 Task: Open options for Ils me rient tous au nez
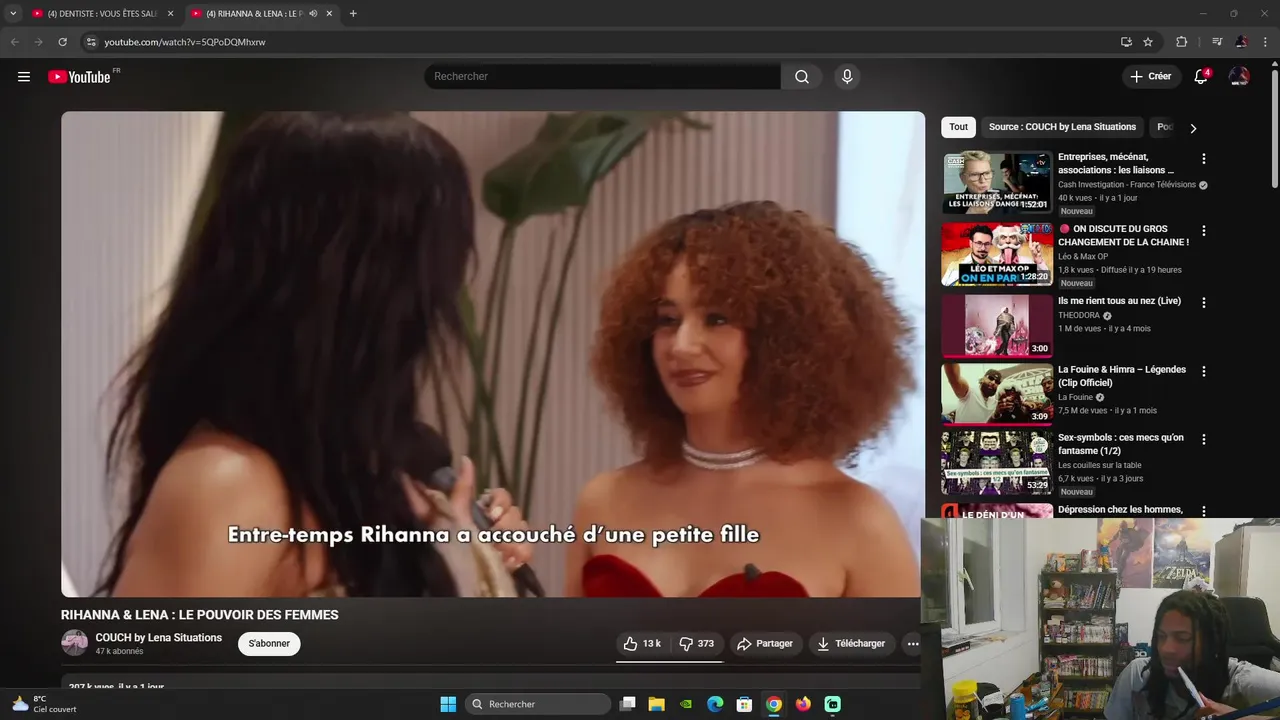coord(1204,303)
